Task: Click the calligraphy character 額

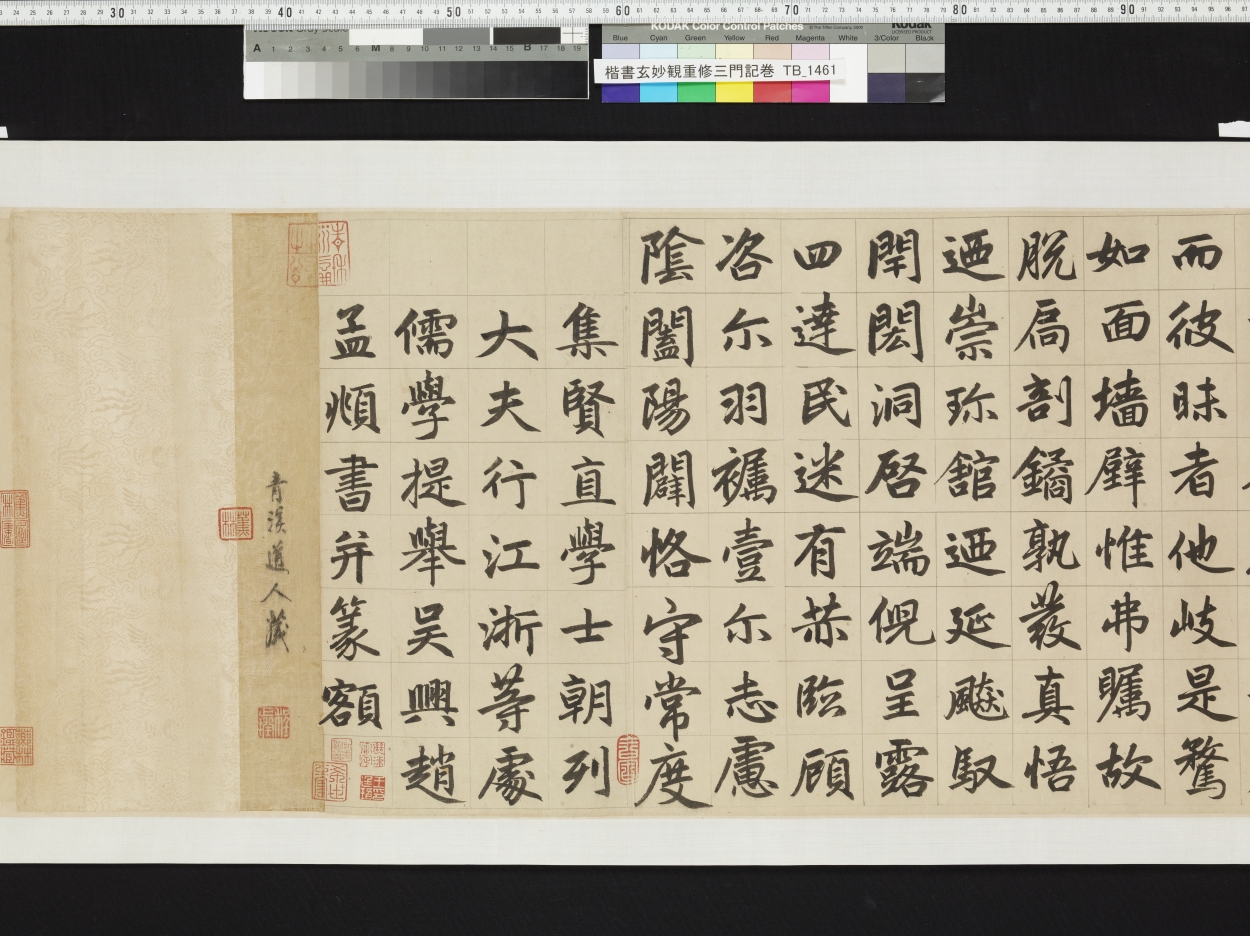Action: click(x=351, y=703)
